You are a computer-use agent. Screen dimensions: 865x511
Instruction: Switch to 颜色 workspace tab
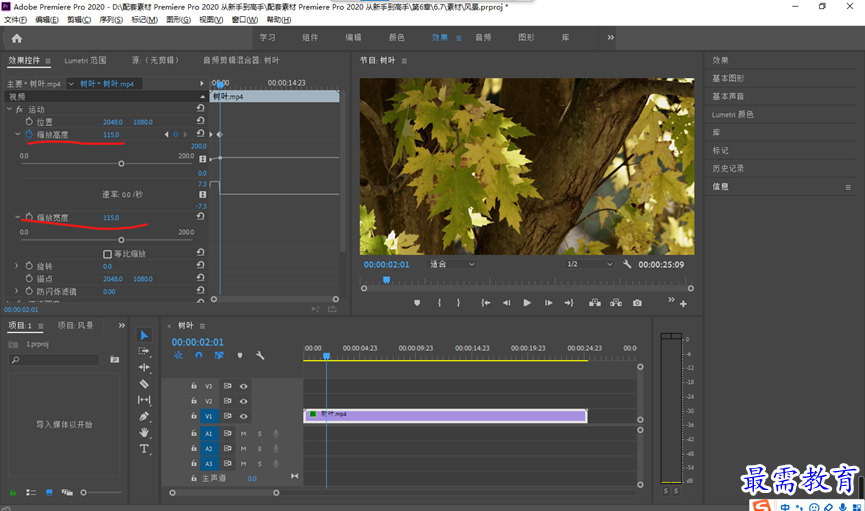pyautogui.click(x=397, y=38)
